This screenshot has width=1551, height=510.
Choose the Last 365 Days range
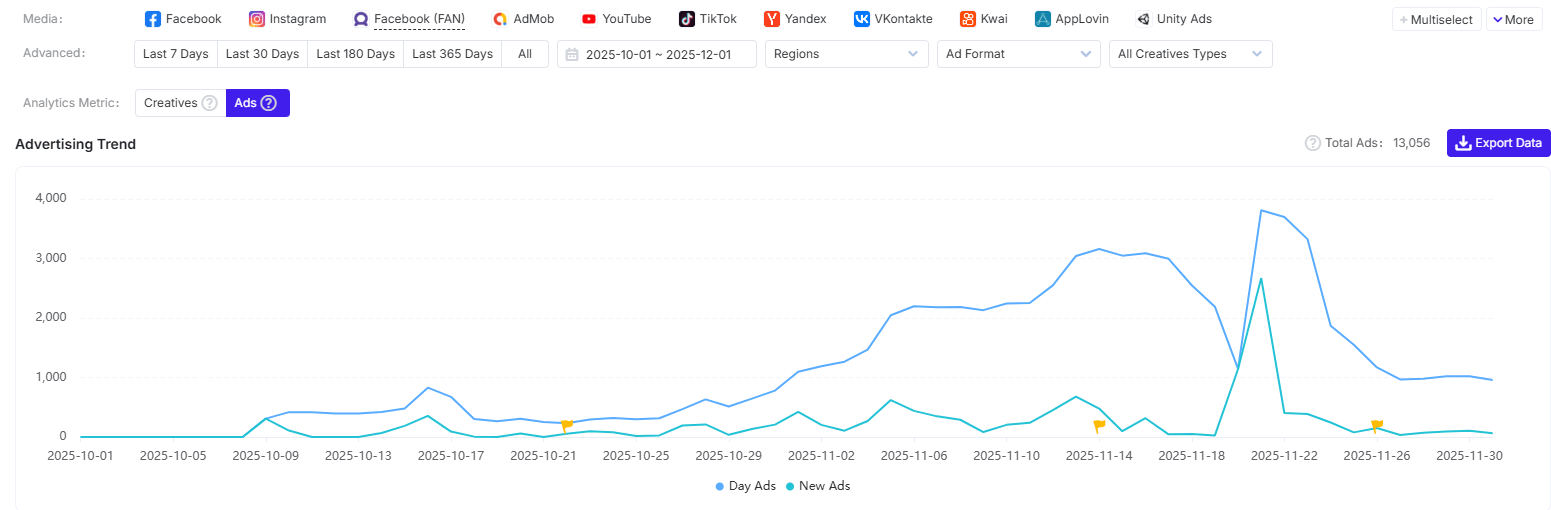(x=452, y=54)
